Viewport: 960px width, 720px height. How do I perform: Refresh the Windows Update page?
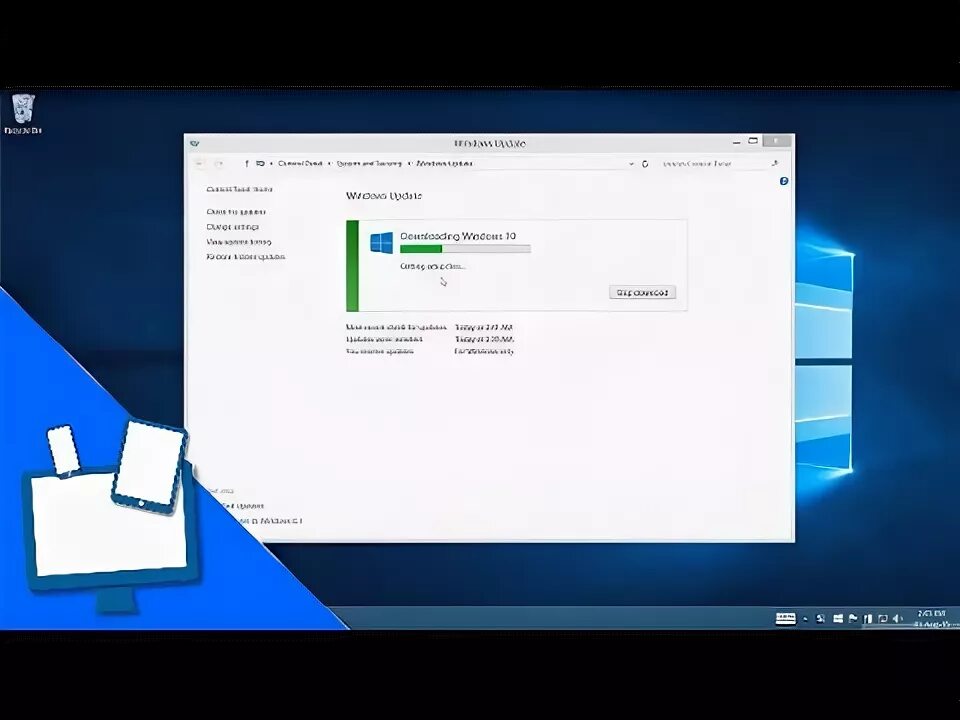coord(645,163)
